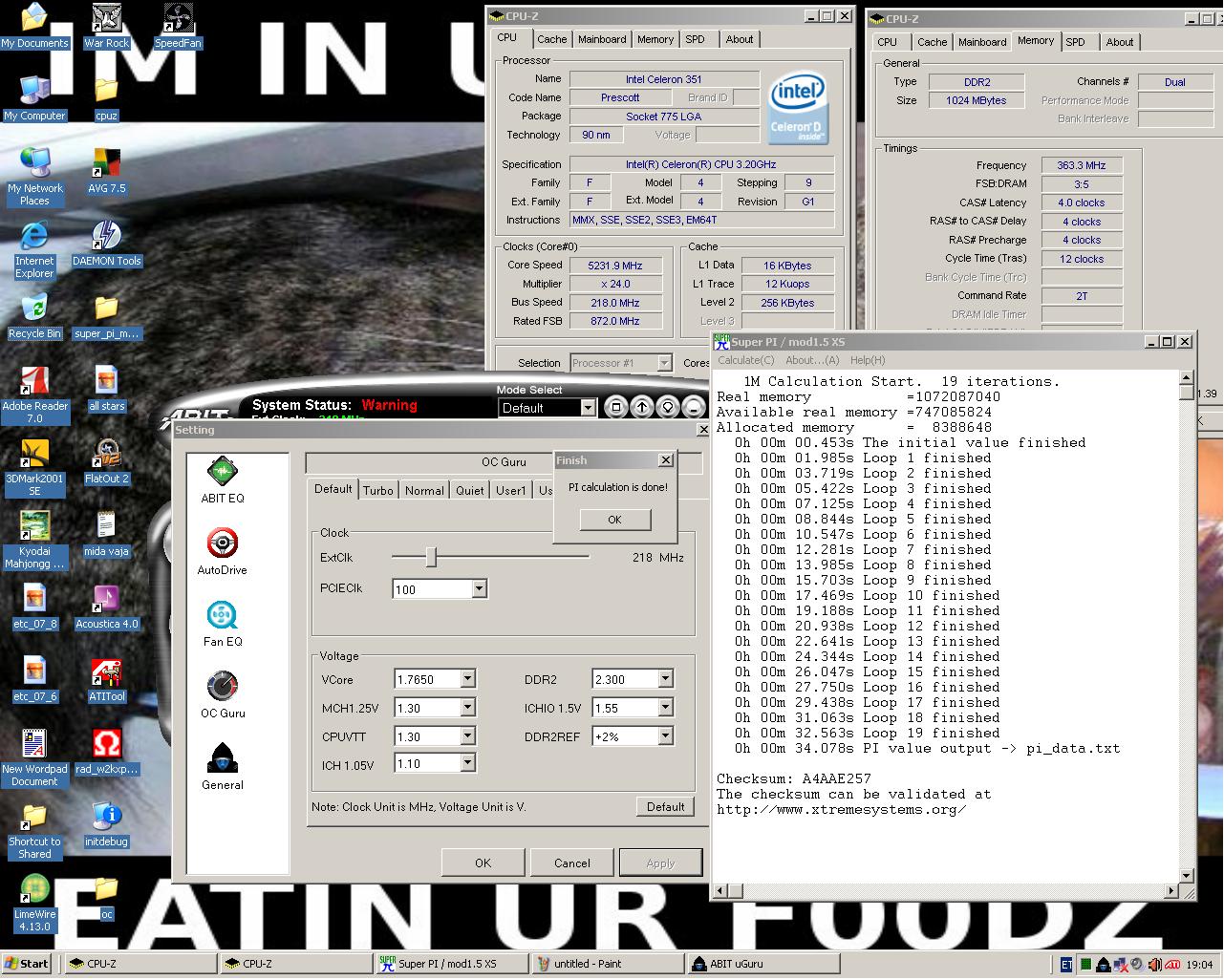Open 3DMark2001 SE shortcut

point(34,468)
